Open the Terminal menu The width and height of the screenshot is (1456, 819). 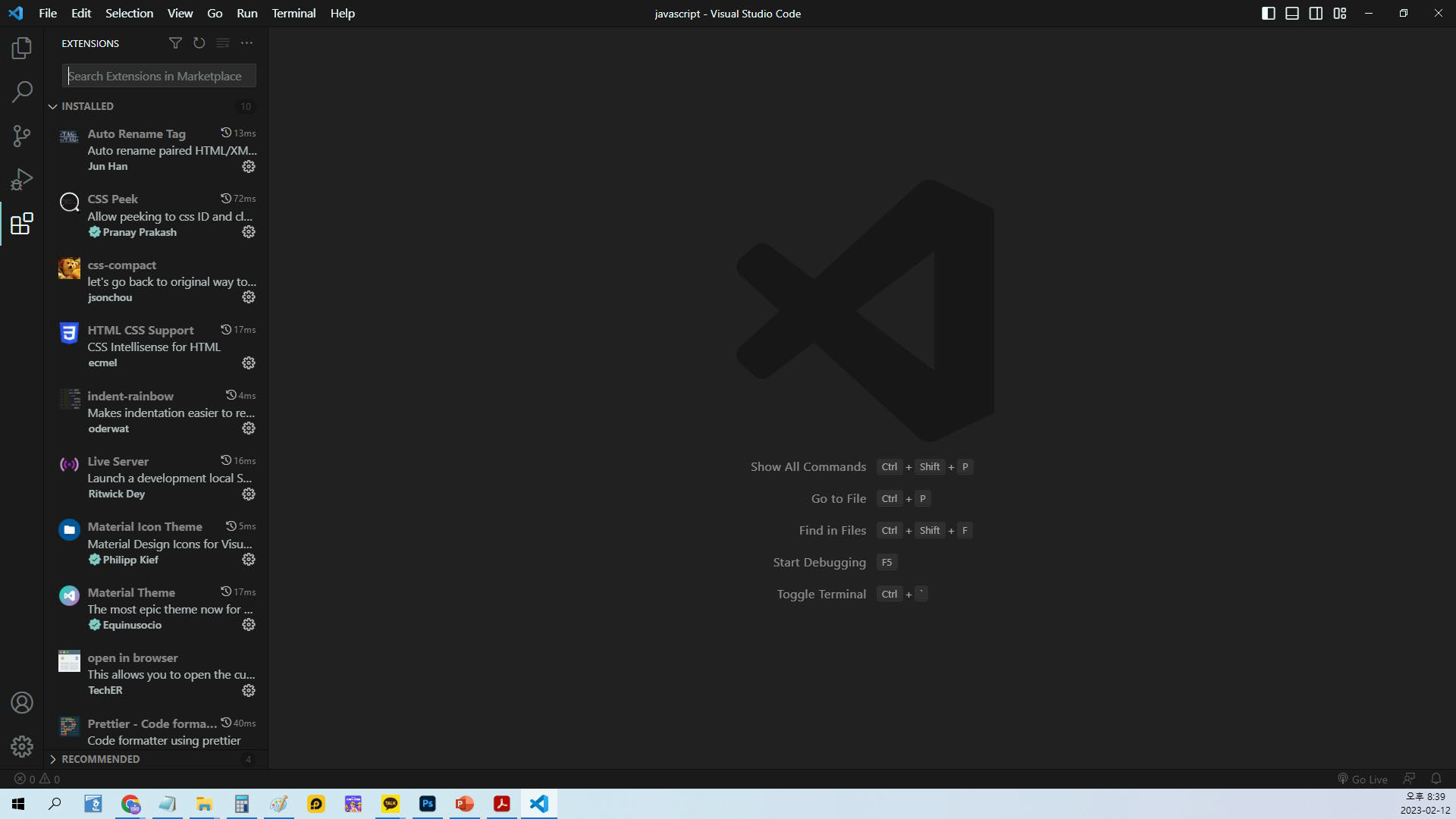(x=293, y=14)
